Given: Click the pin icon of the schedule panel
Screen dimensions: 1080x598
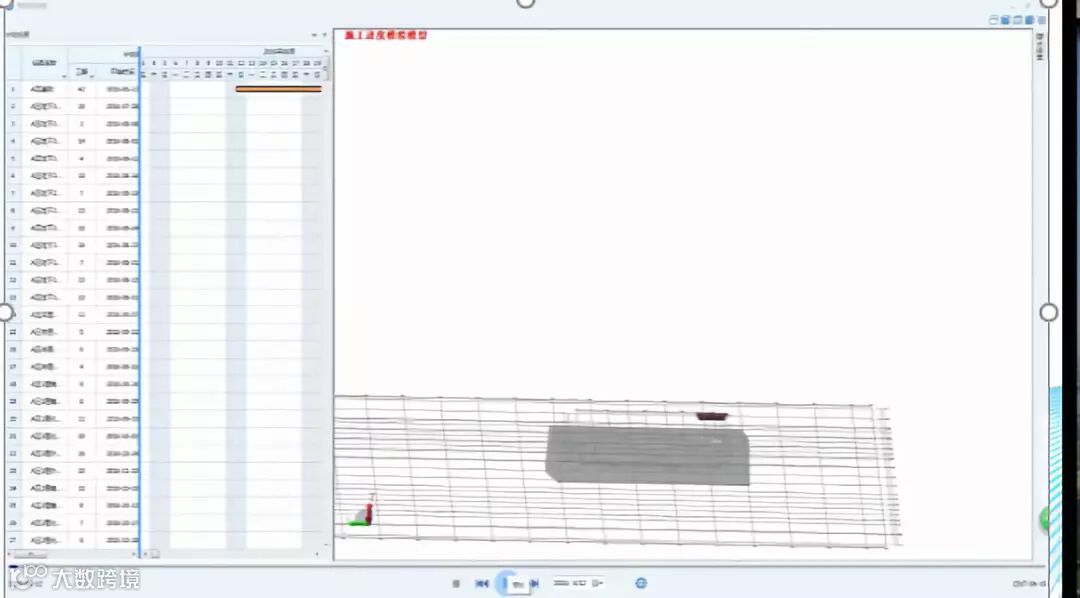Looking at the screenshot, I should (x=315, y=34).
